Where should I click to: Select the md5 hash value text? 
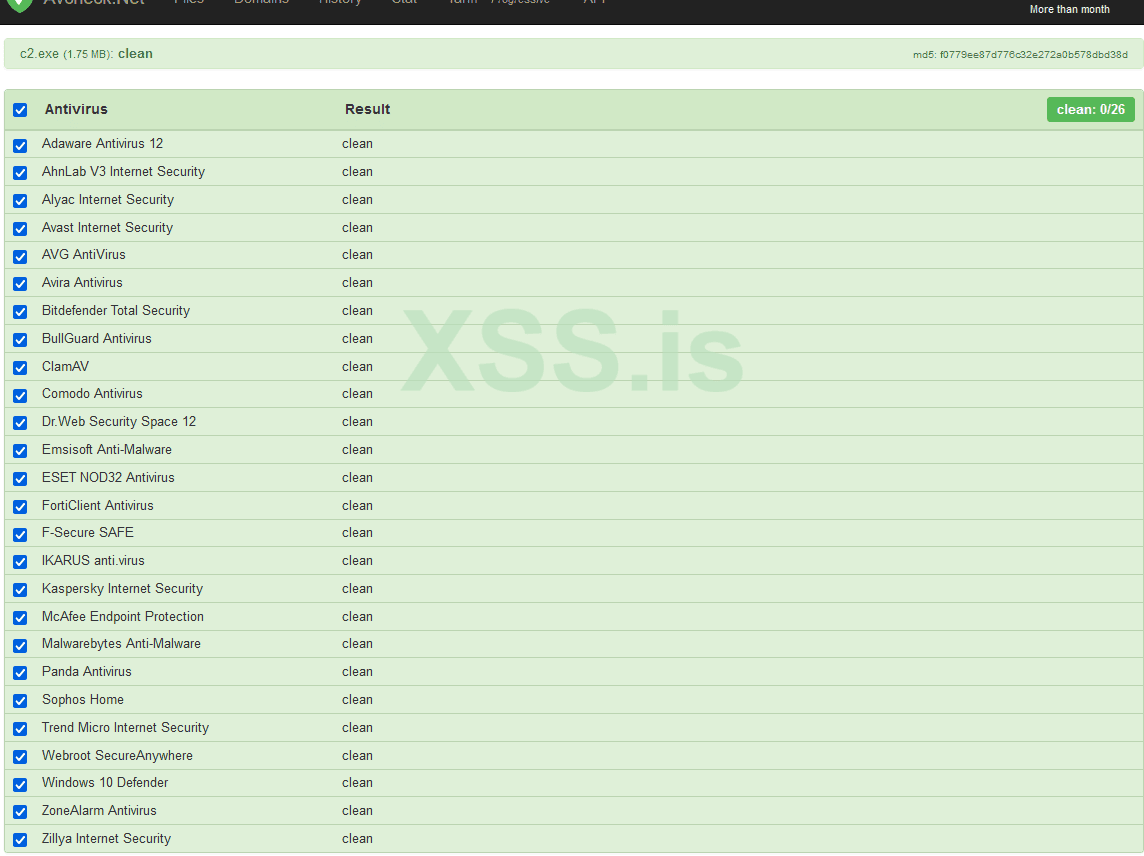click(x=1033, y=55)
